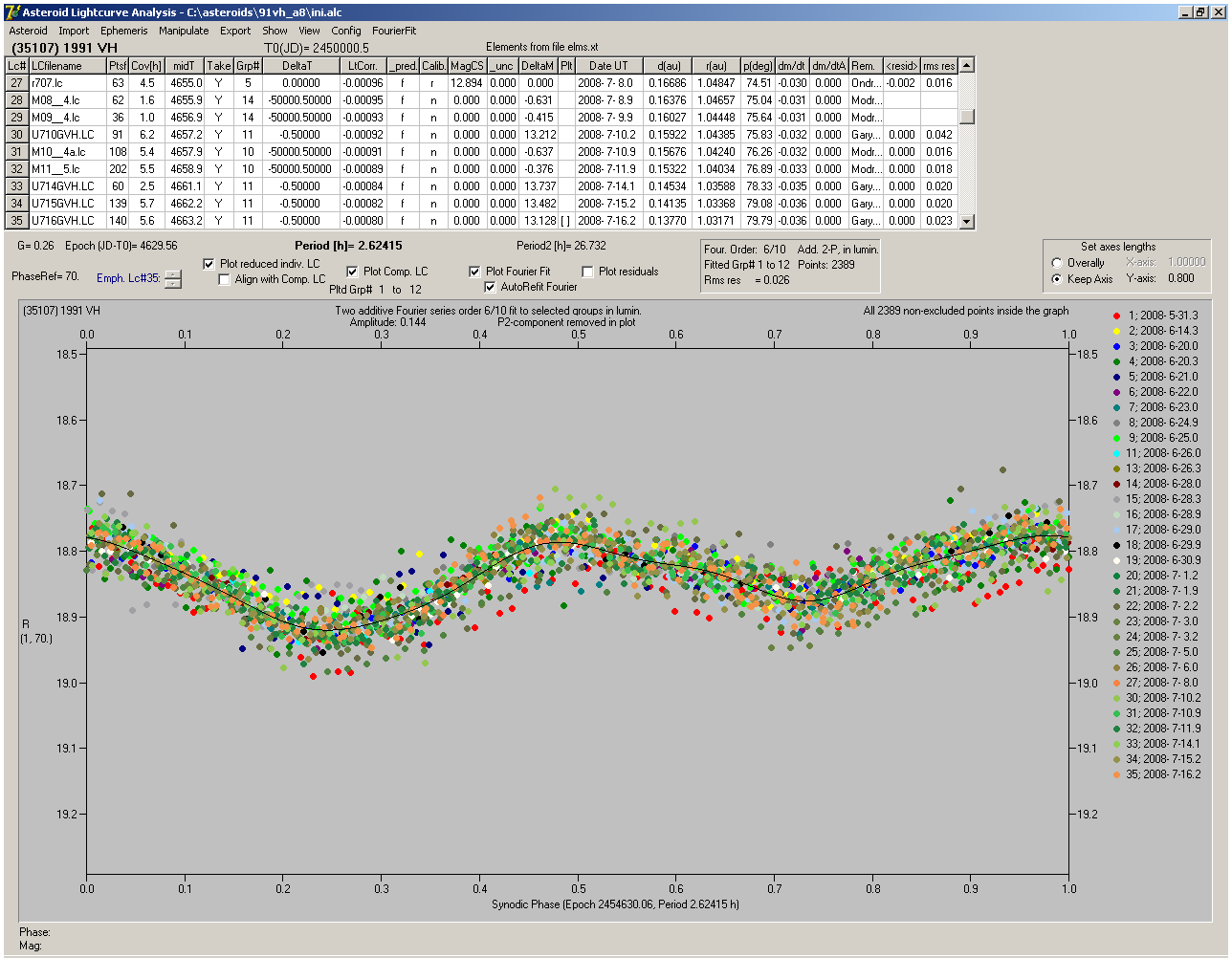Click the table scrollbar down arrow
The image size is (1232, 958).
967,221
